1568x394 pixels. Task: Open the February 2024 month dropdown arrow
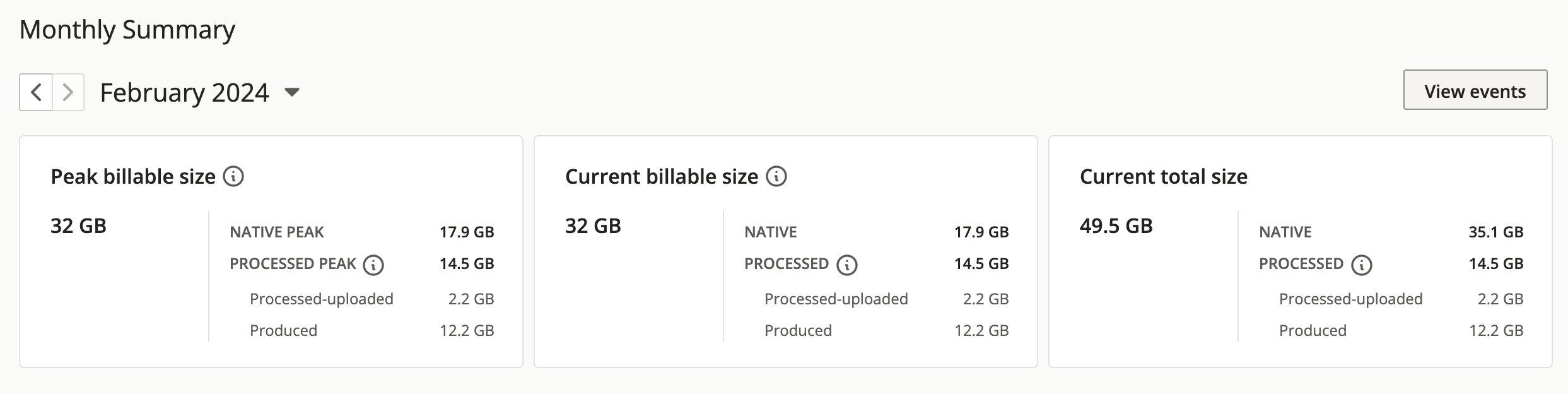click(x=291, y=92)
